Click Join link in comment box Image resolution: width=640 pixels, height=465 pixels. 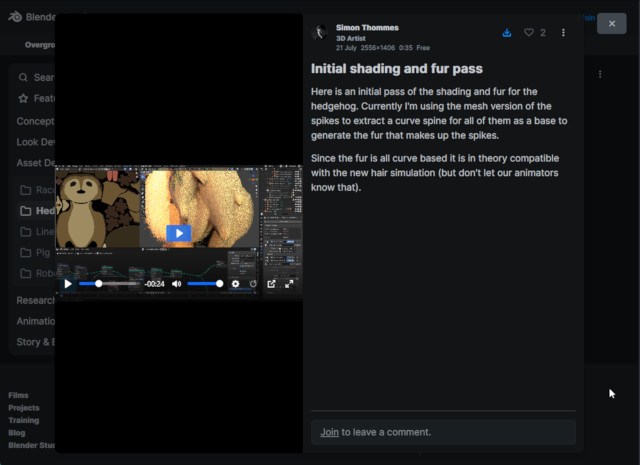coord(329,432)
